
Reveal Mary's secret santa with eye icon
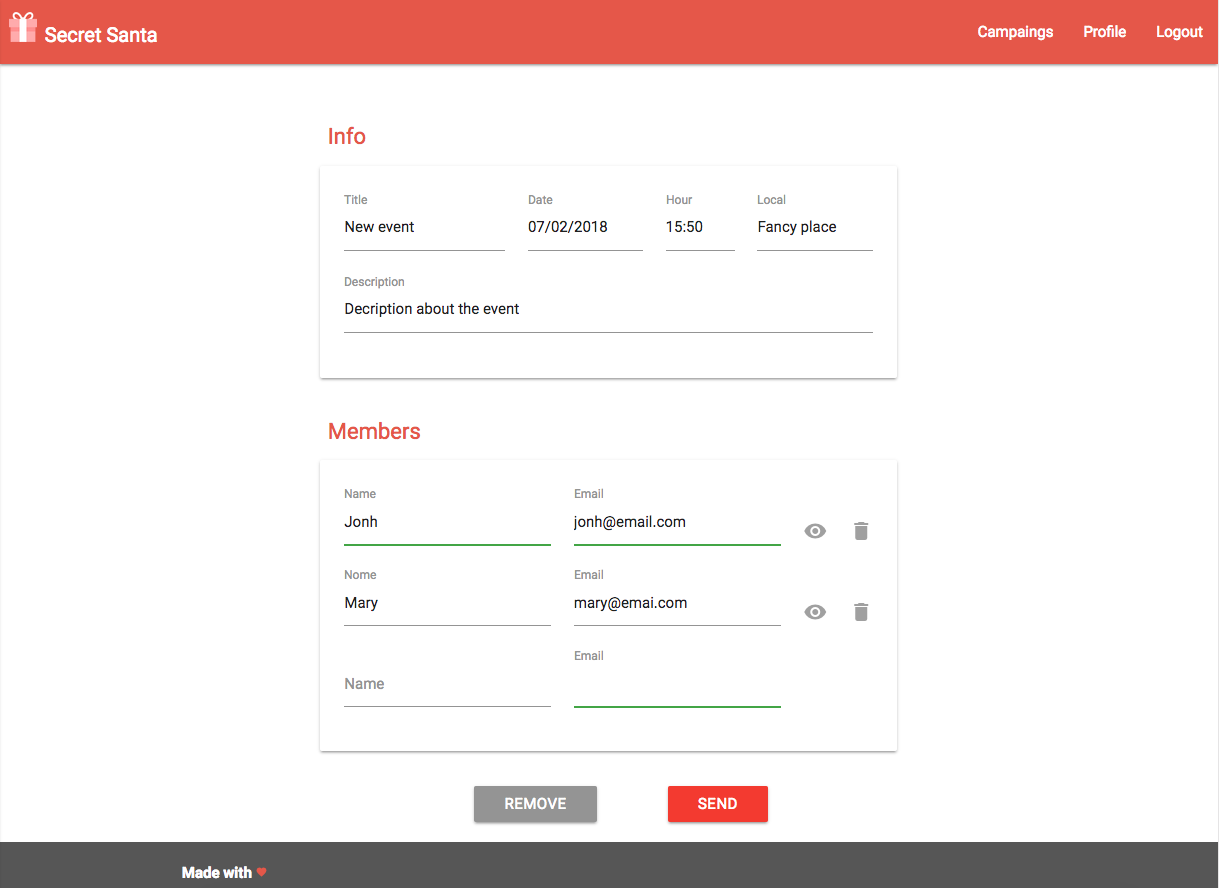point(814,612)
